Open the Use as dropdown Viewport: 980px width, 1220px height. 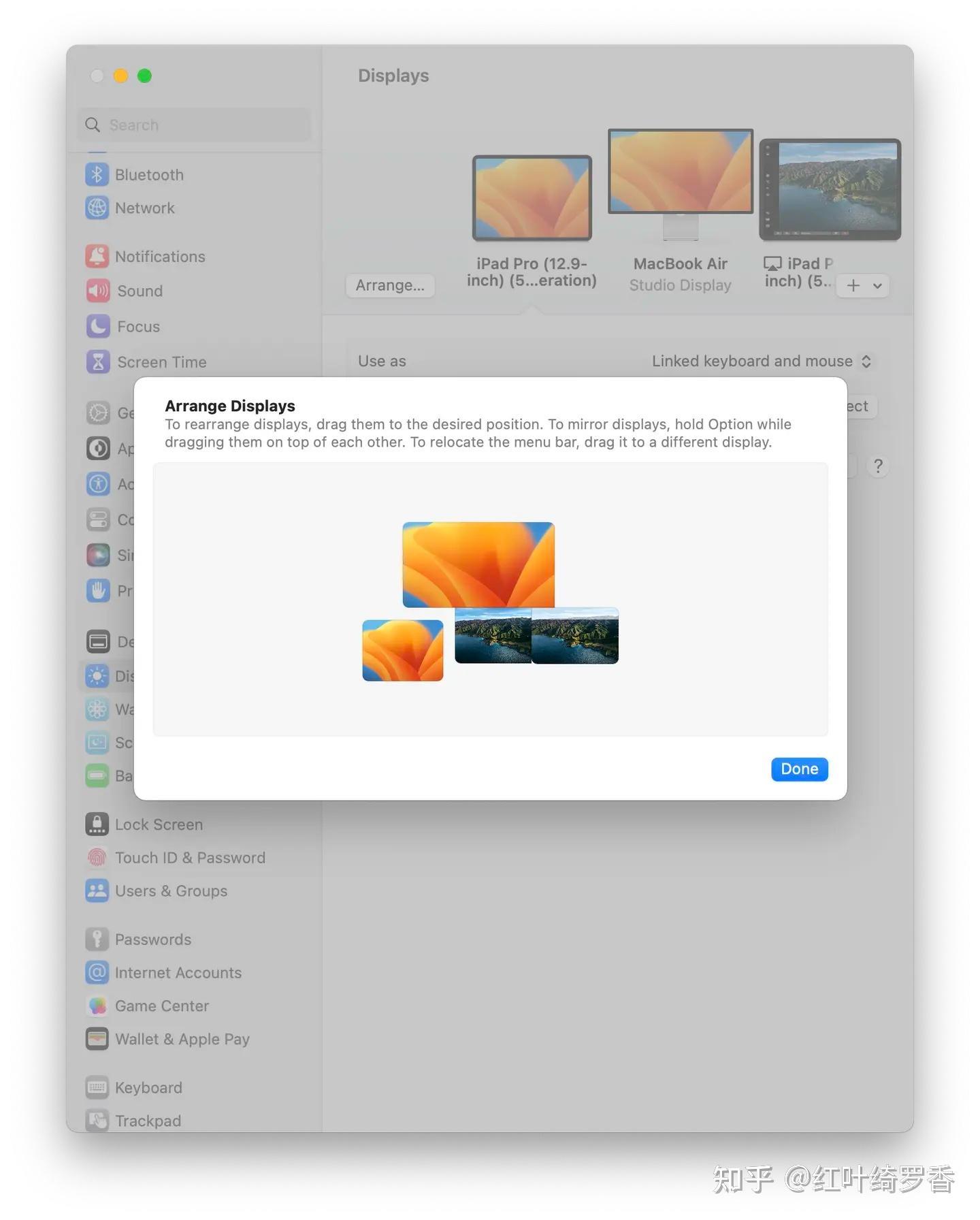pos(762,361)
